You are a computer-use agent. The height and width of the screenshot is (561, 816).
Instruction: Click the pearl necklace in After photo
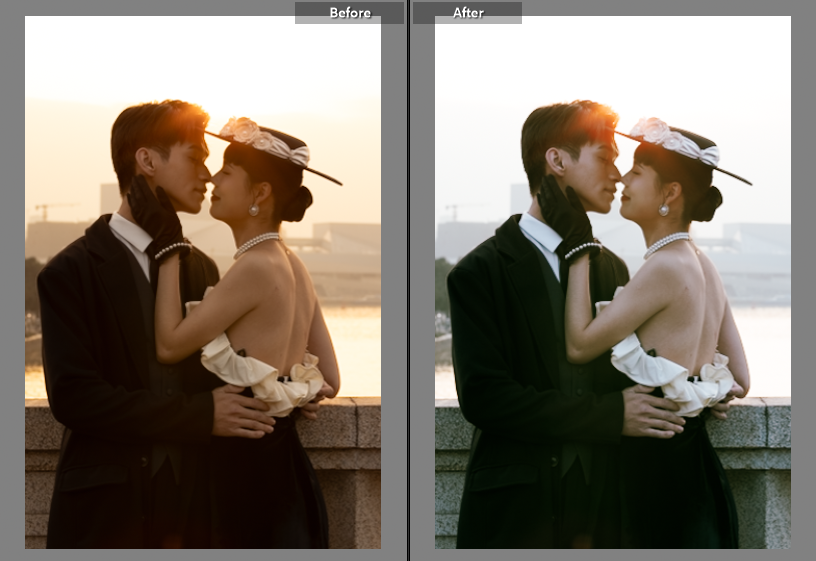coord(666,243)
